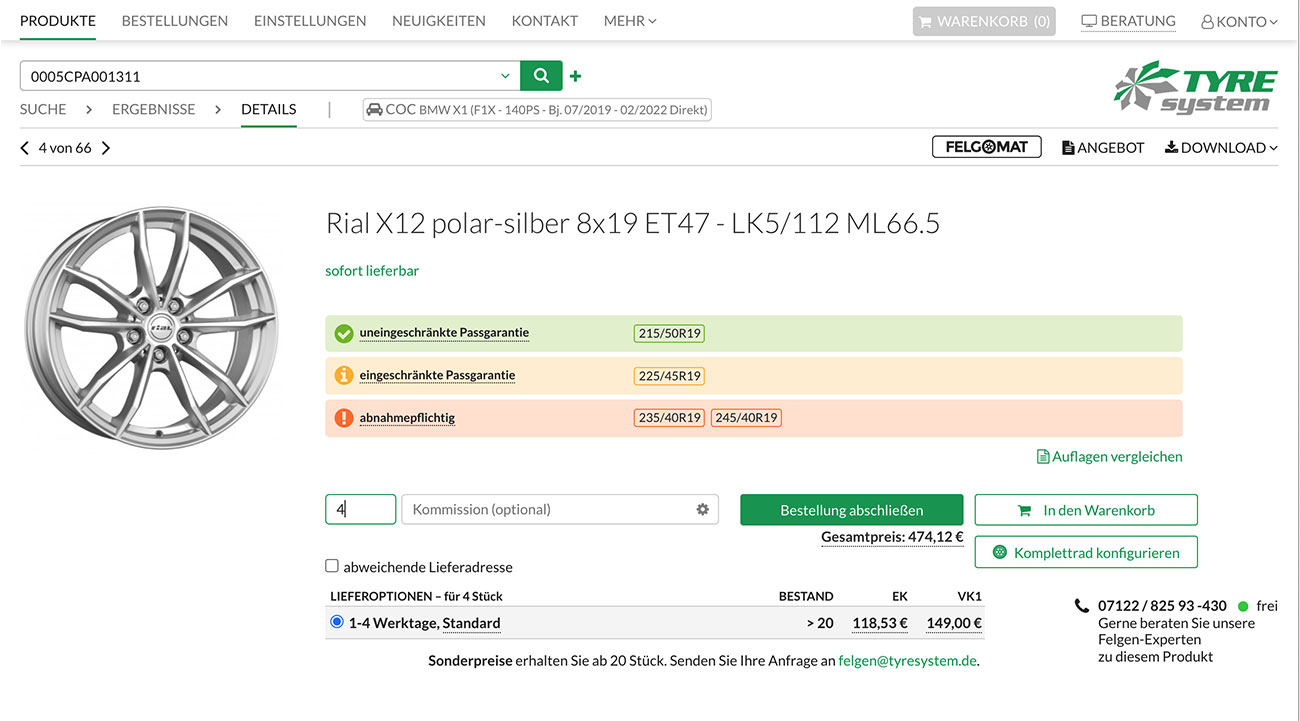Click In den Warenkorb button
Screen dimensions: 1300x721
[1086, 510]
